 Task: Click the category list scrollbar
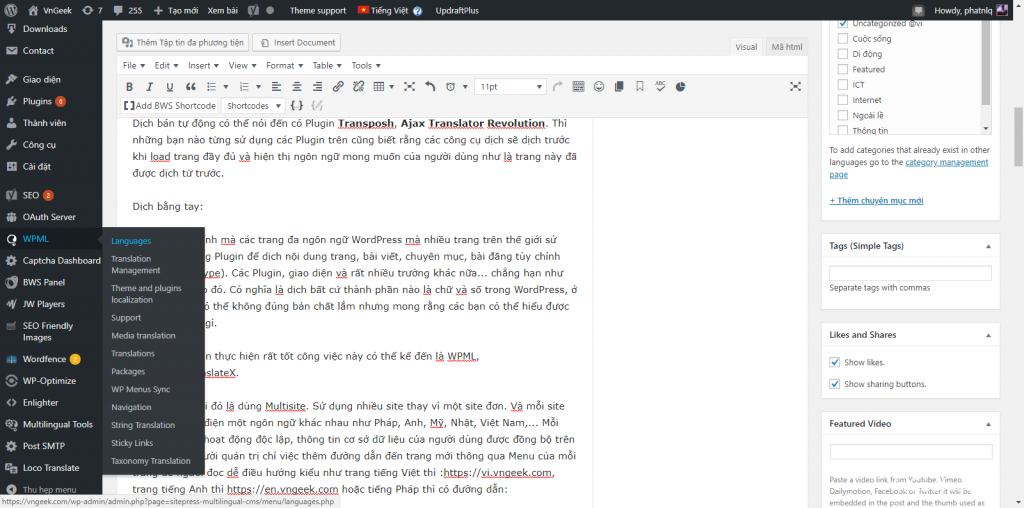coord(985,63)
